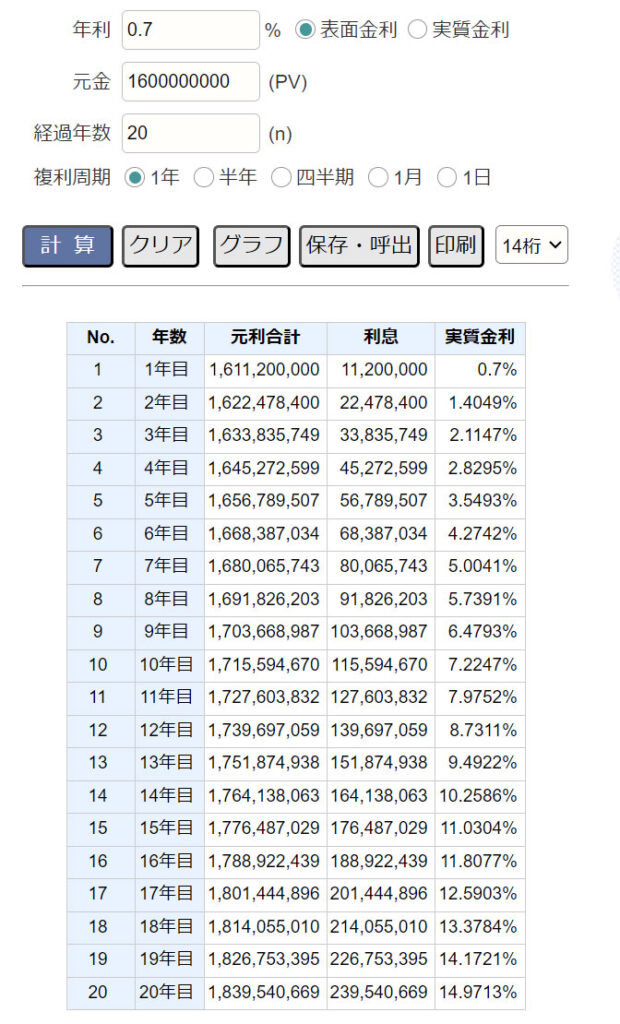Click the 利息 column header
The width and height of the screenshot is (620, 1024).
coord(381,338)
